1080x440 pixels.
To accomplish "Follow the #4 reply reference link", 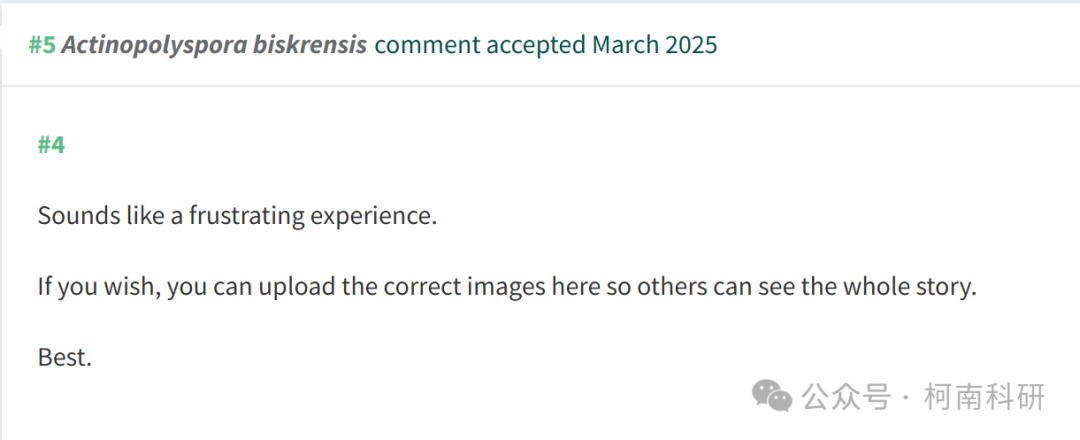I will click(x=51, y=145).
